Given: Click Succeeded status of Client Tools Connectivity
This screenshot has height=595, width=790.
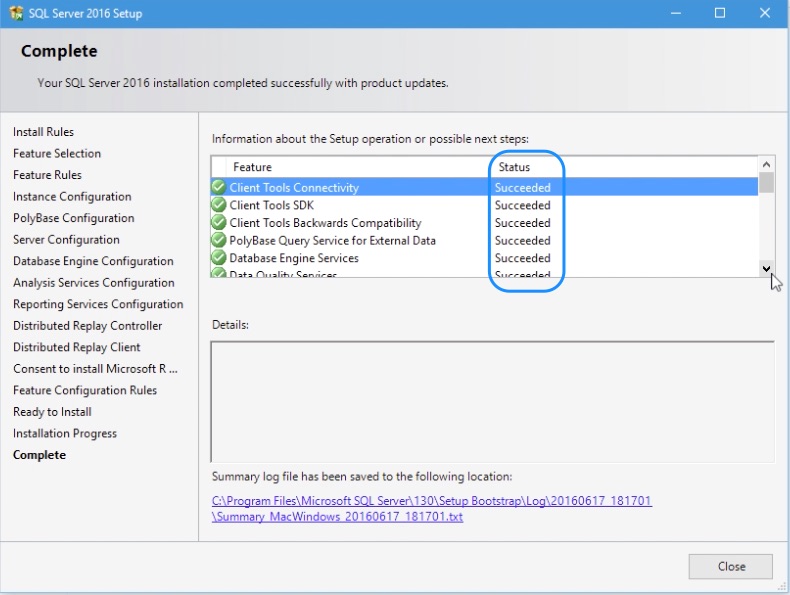Looking at the screenshot, I should coord(522,187).
